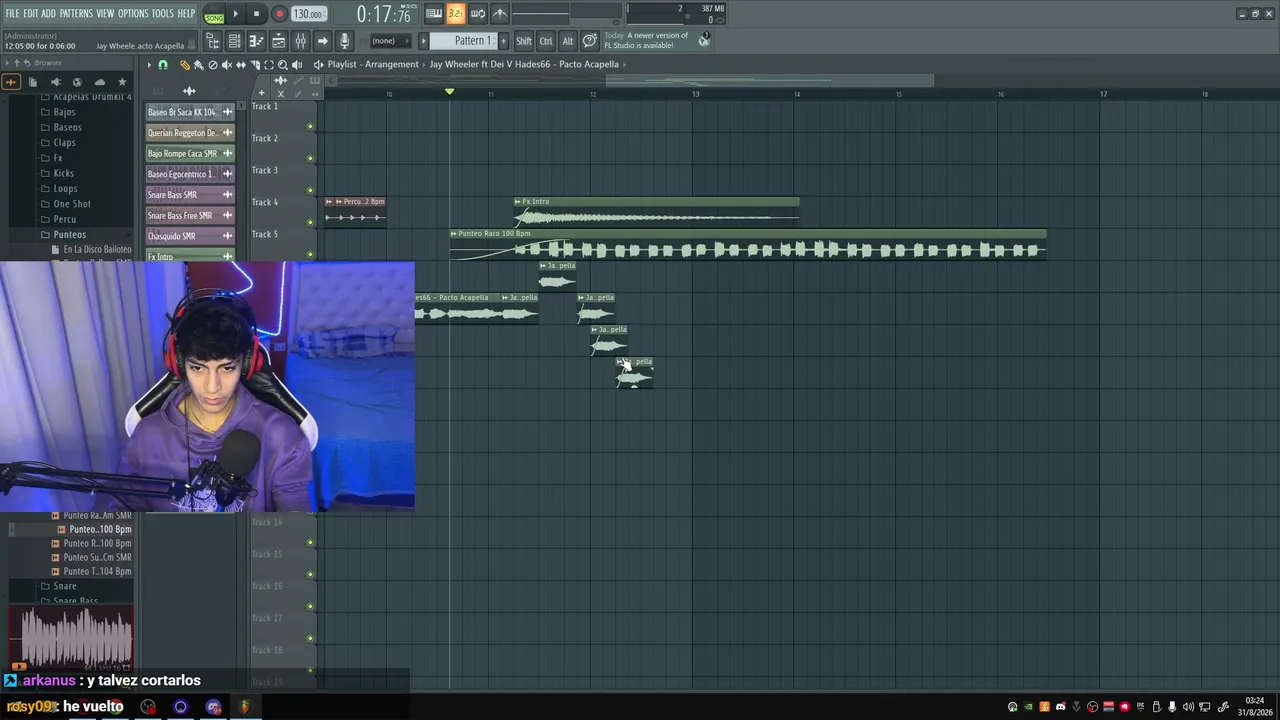Viewport: 1280px width, 720px height.
Task: Select the Delete tool in playlist
Action: (x=212, y=65)
